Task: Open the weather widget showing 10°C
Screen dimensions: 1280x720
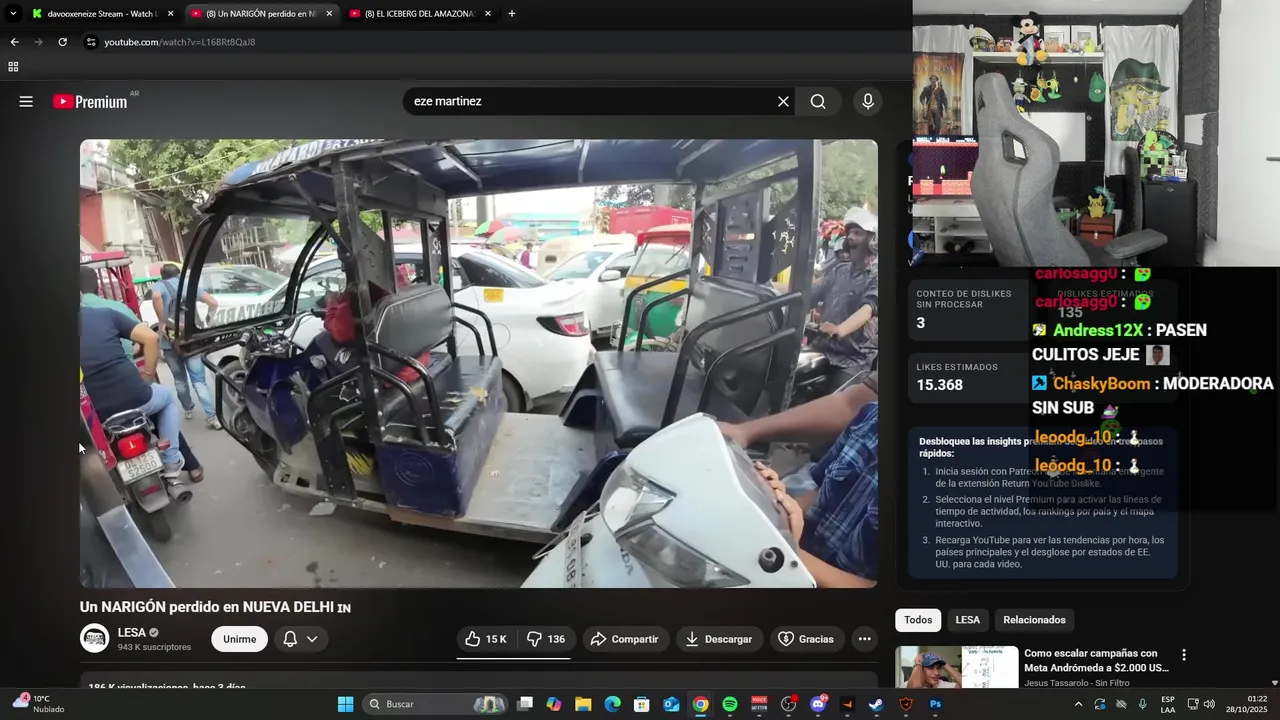Action: 40,704
